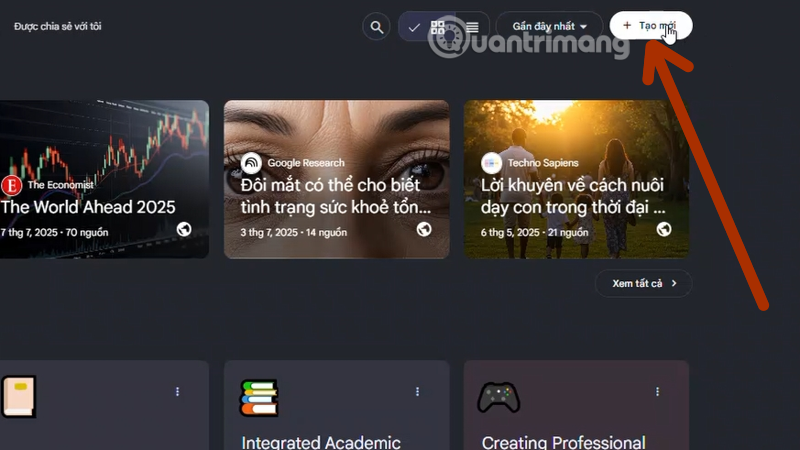Click globe icon on Google Research card

(x=424, y=230)
